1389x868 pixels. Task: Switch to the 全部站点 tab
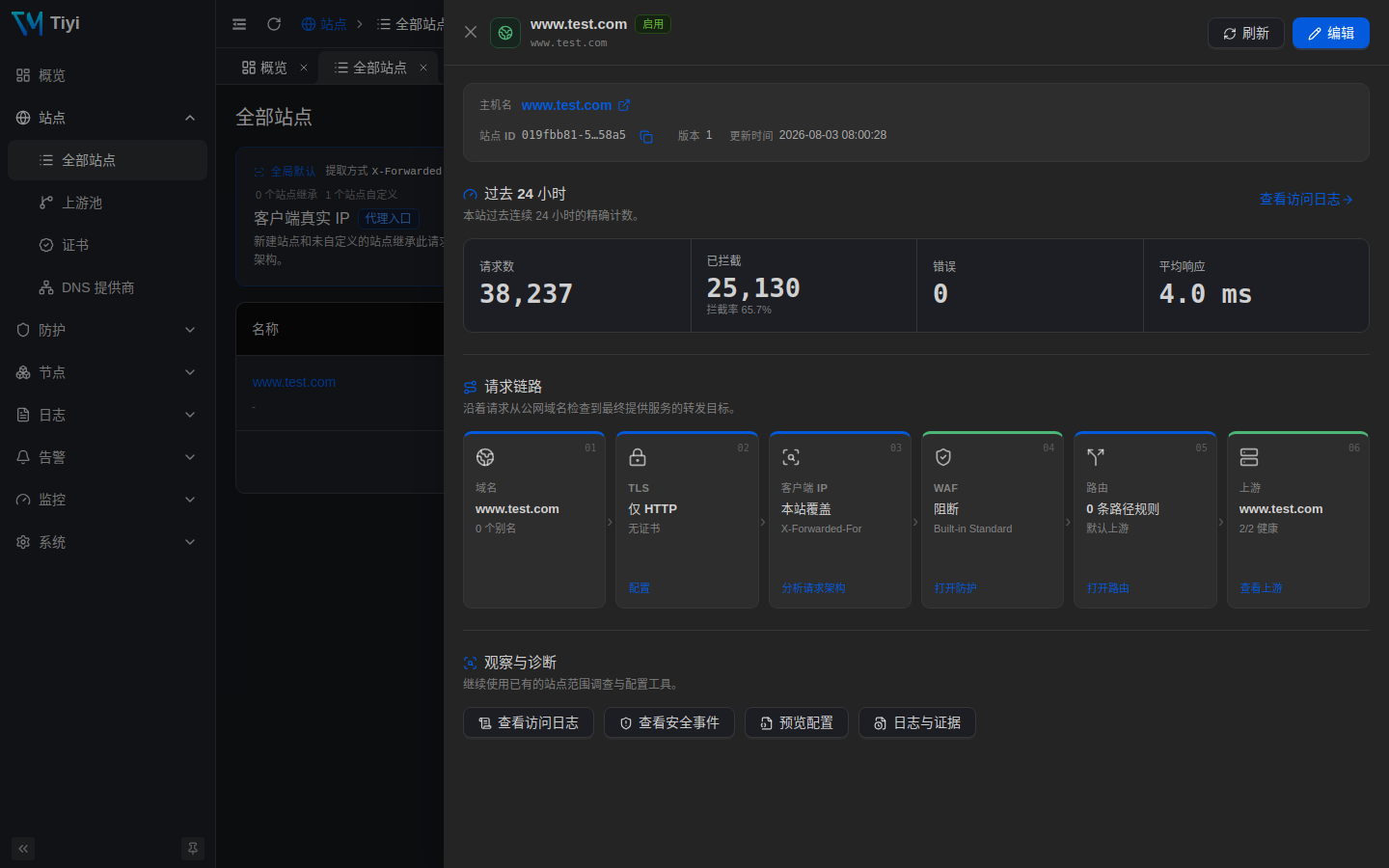coord(370,68)
